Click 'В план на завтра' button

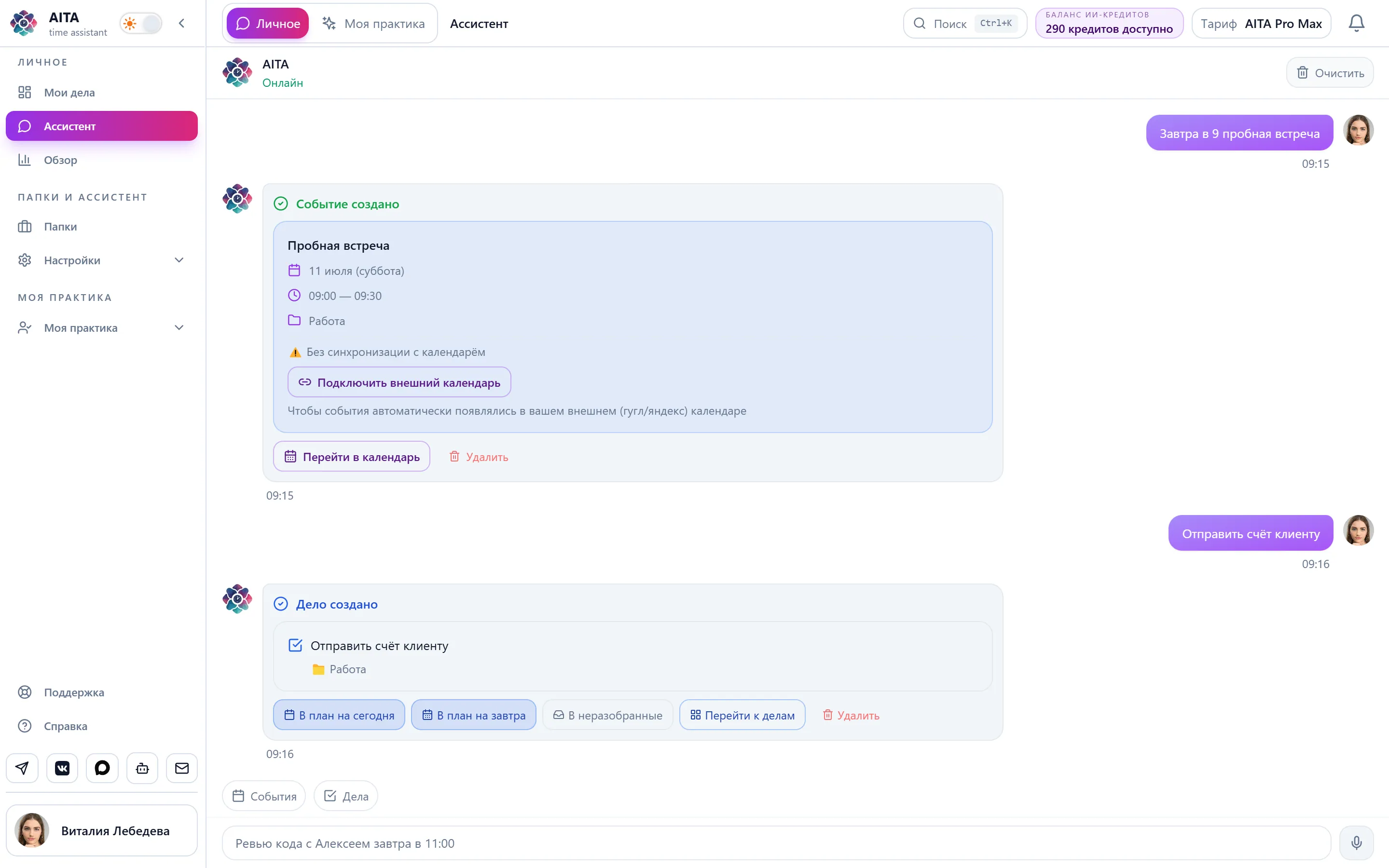click(474, 715)
